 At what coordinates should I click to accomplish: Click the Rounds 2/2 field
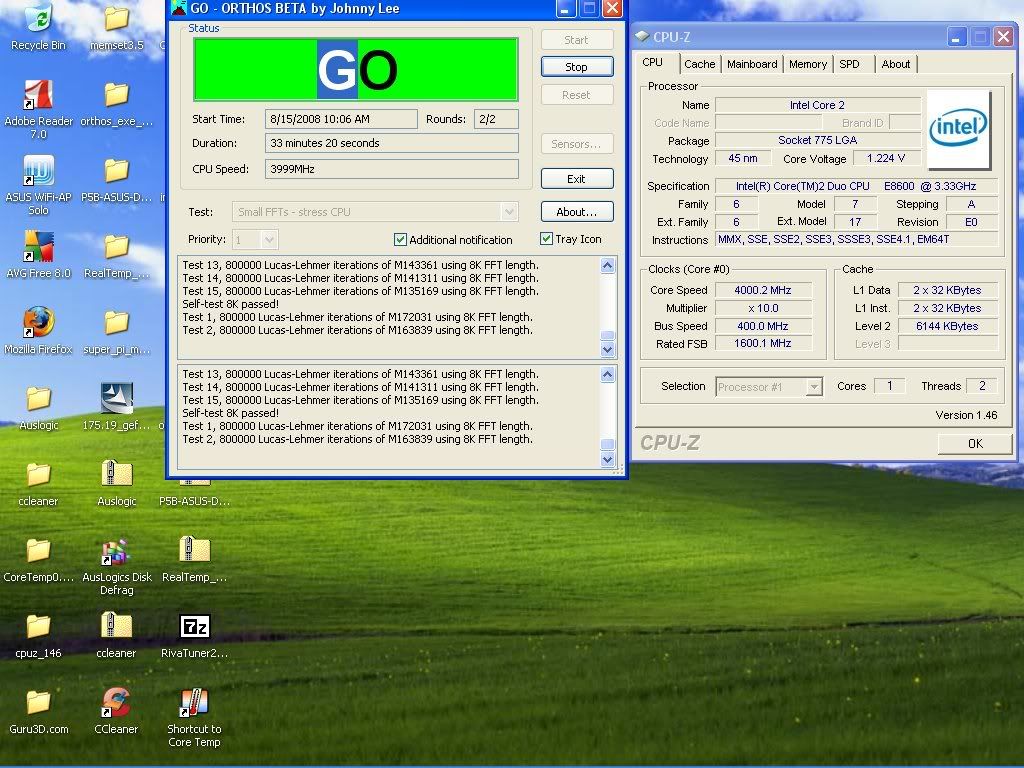click(496, 119)
